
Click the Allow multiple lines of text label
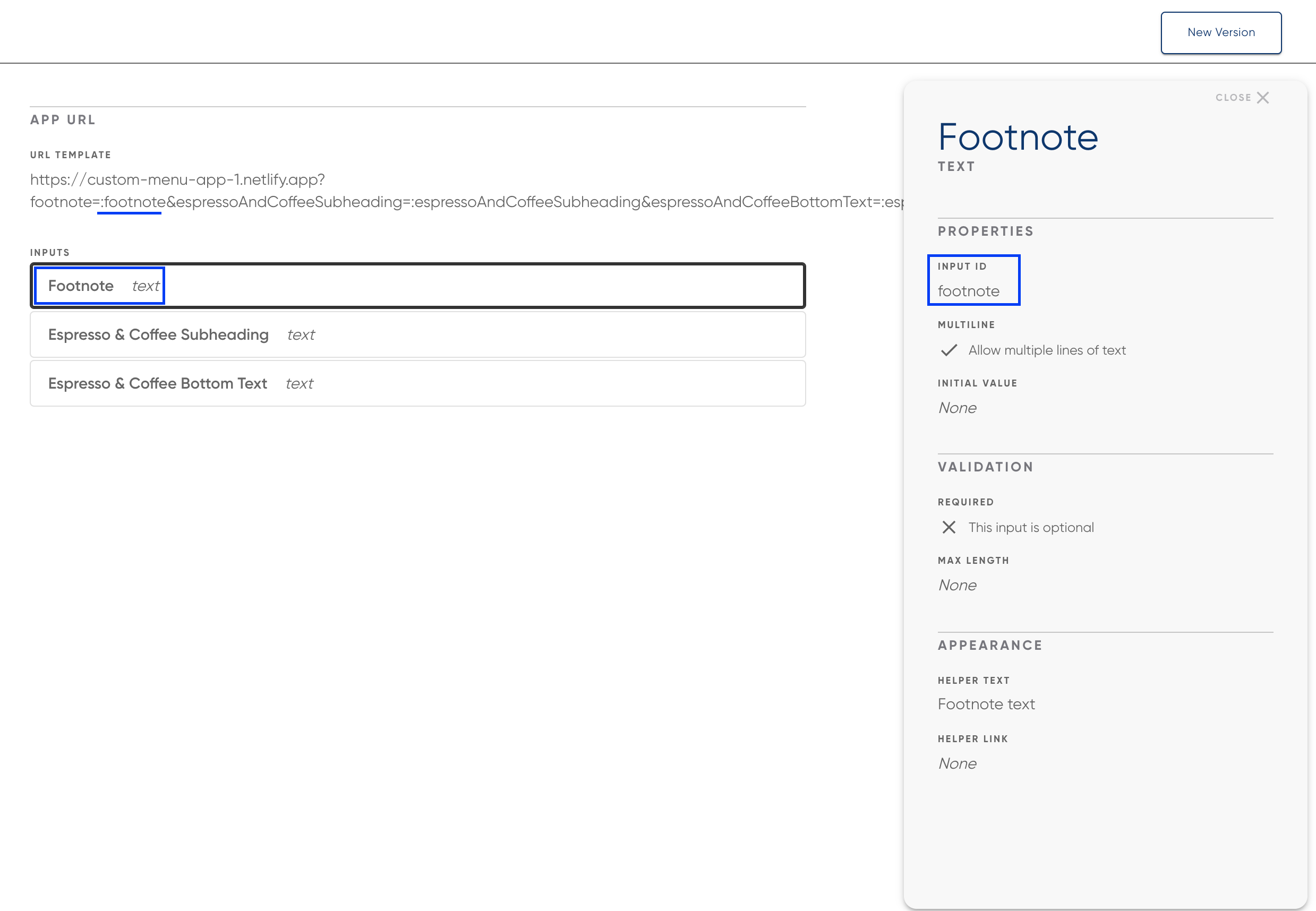tap(1047, 350)
